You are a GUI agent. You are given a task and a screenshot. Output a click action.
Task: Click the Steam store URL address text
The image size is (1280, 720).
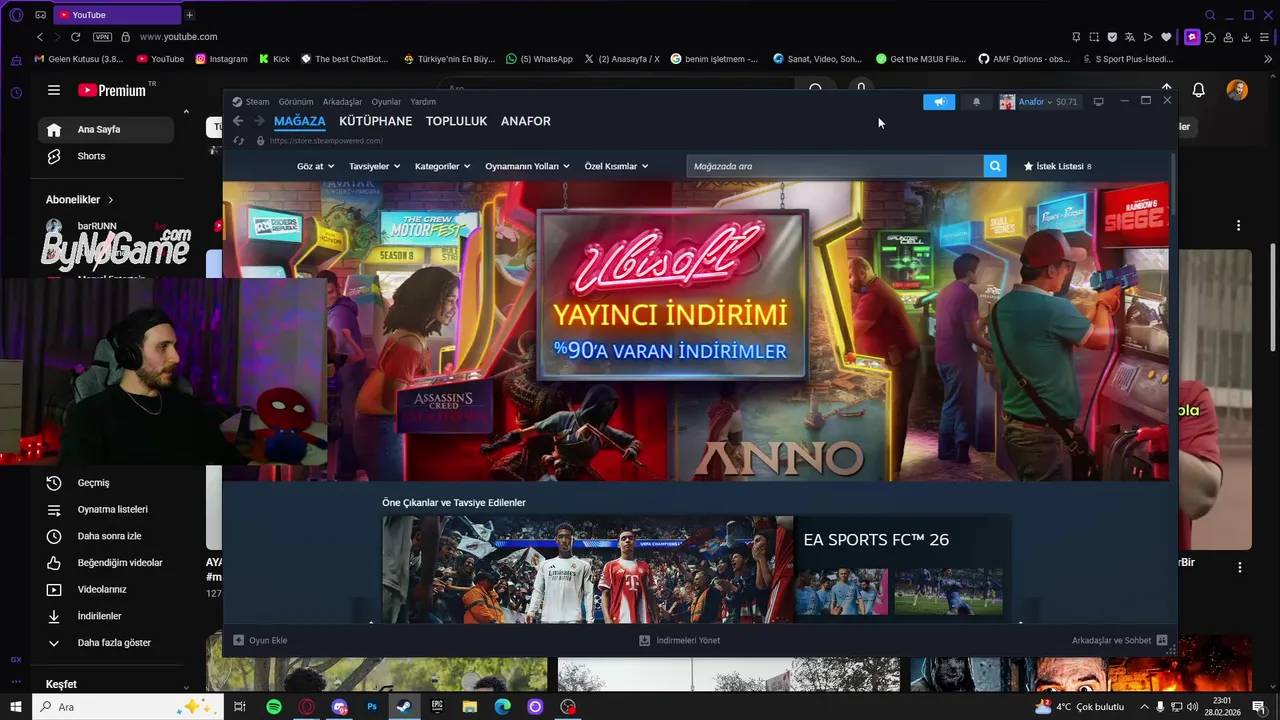tap(326, 141)
